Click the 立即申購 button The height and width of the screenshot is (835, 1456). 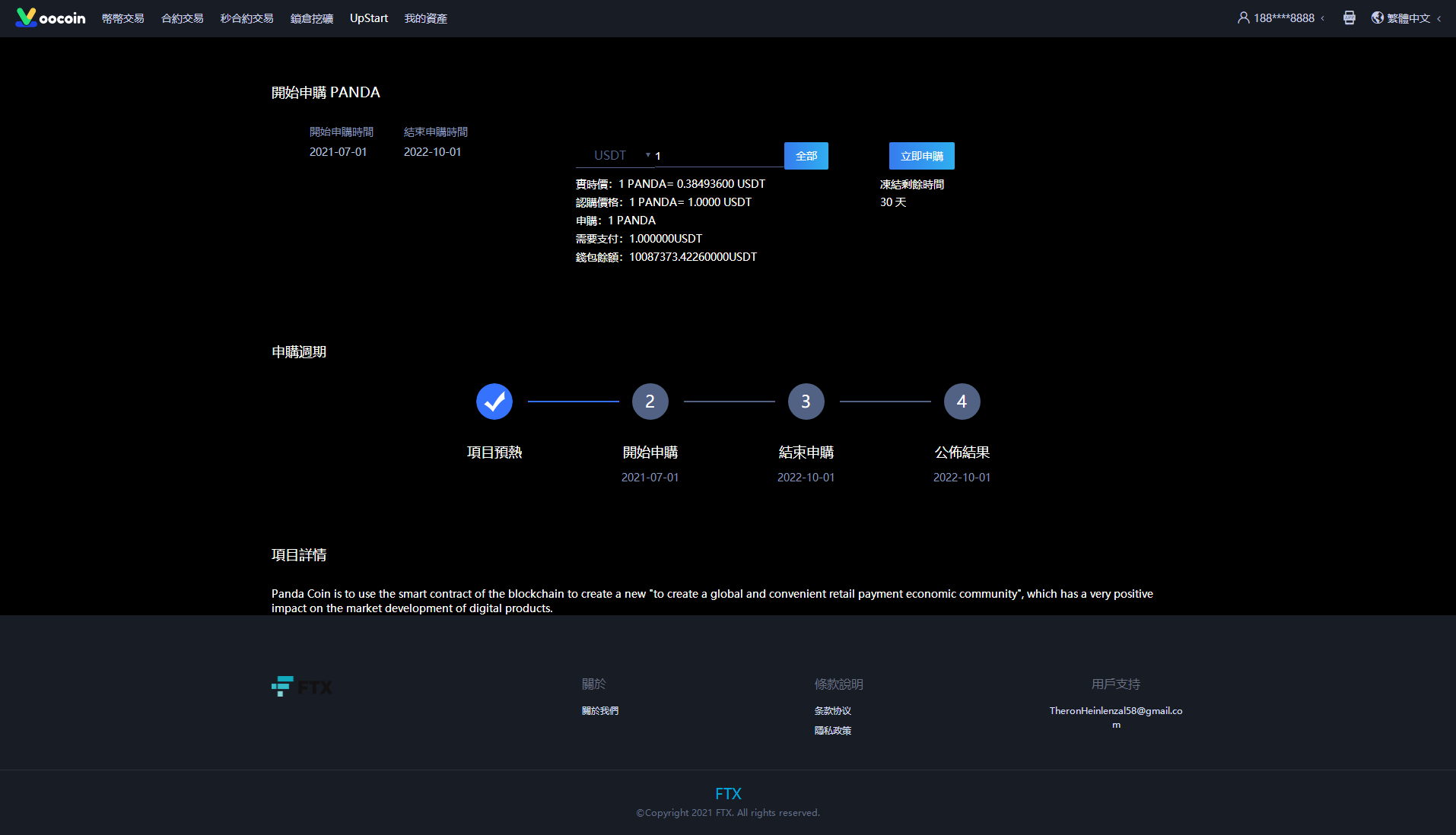(x=921, y=156)
